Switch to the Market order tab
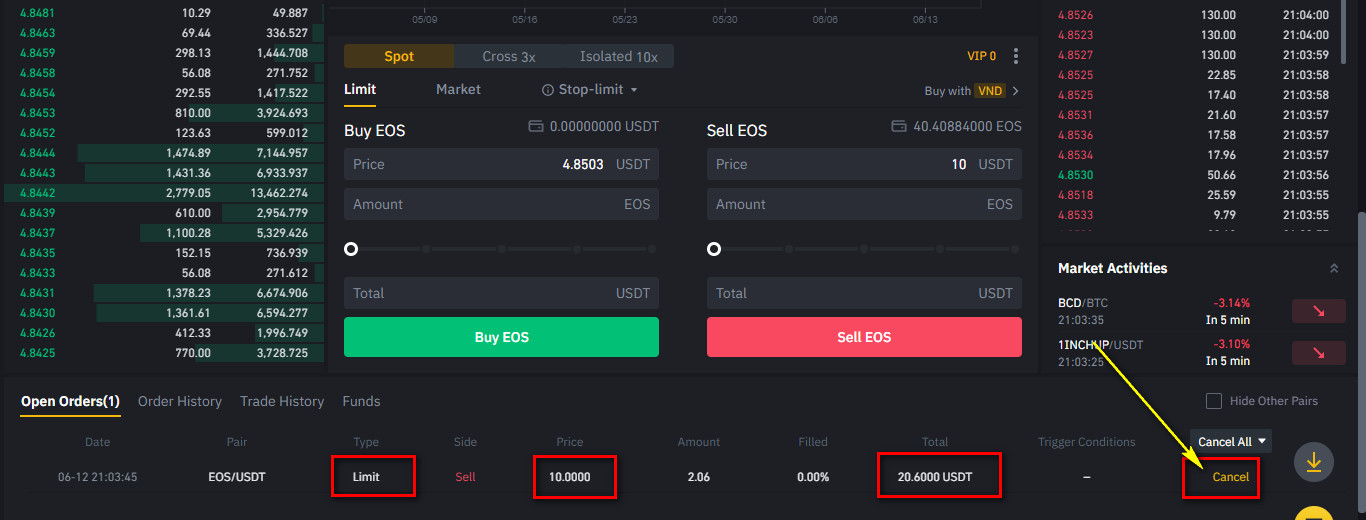This screenshot has height=520, width=1366. click(458, 90)
